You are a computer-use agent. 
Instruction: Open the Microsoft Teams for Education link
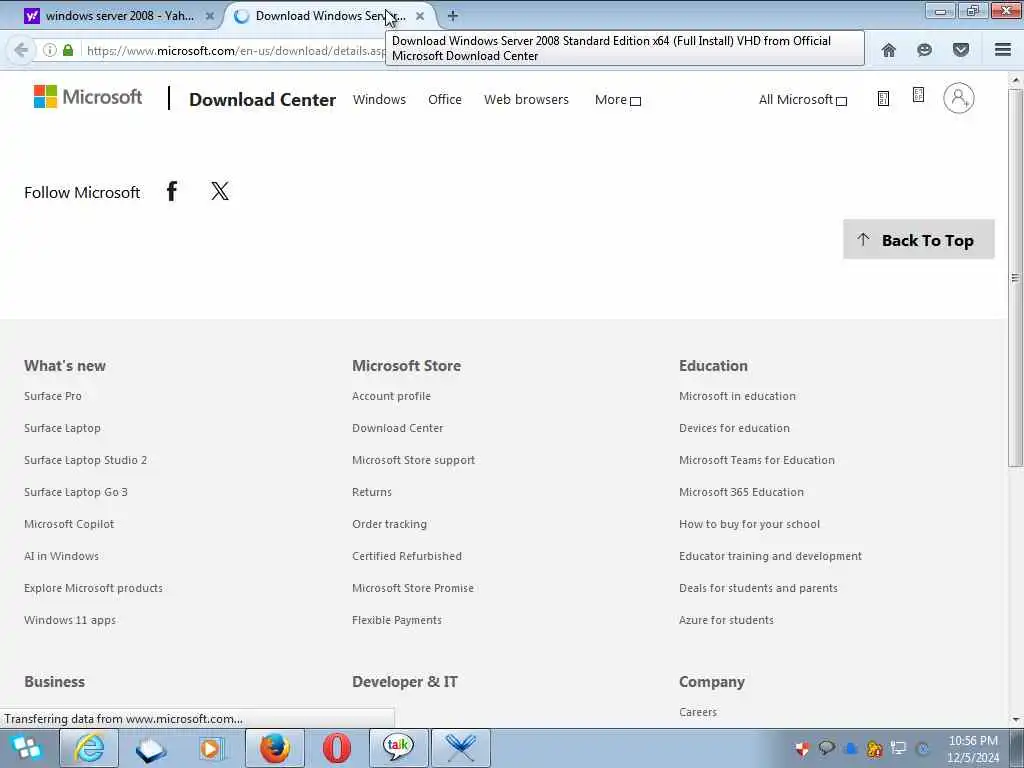click(757, 460)
